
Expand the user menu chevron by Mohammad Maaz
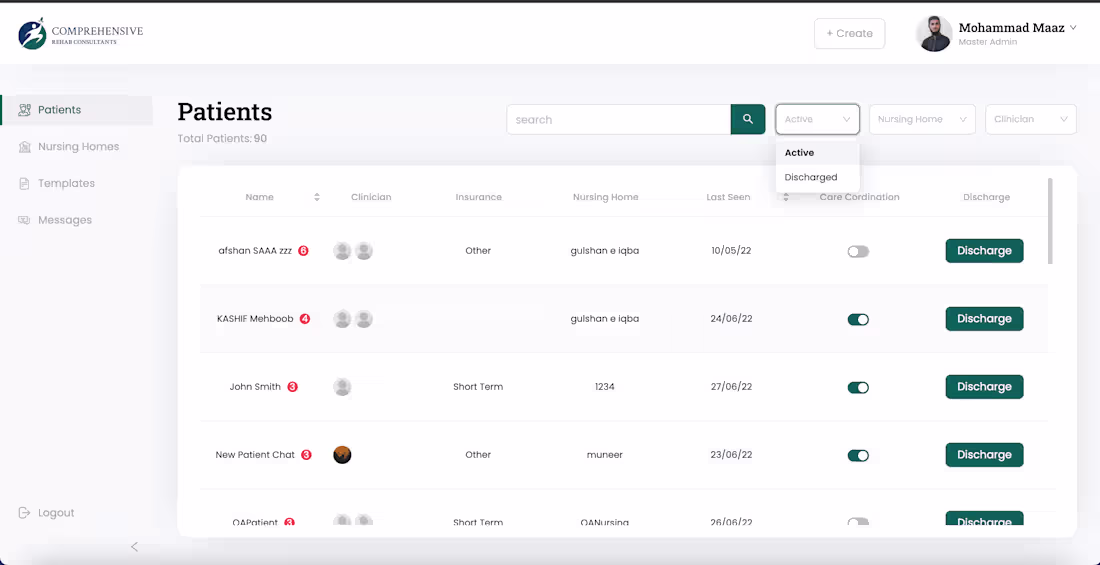click(x=1073, y=28)
